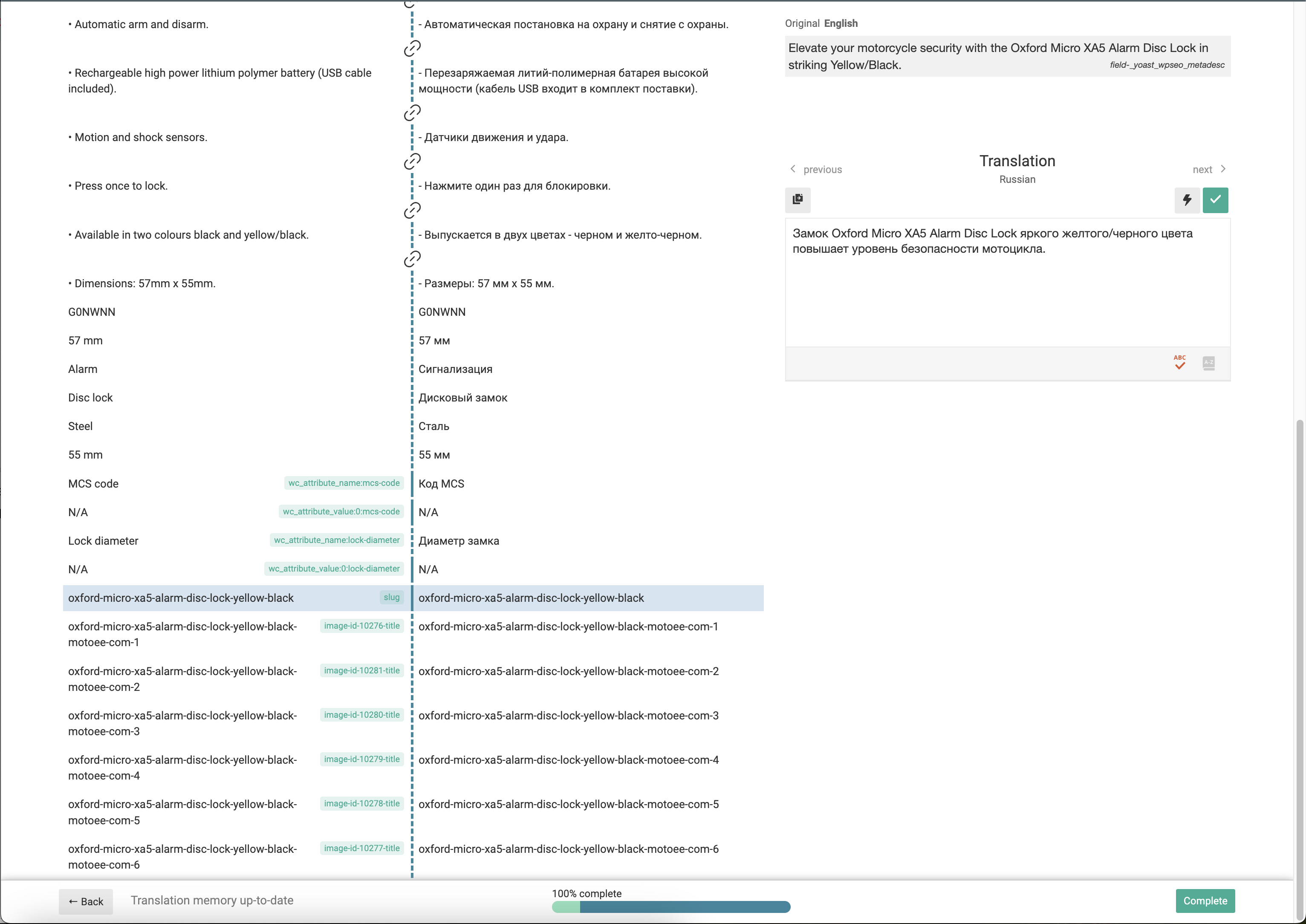Click the original English meta description text
Viewport: 1306px width, 924px height.
[998, 56]
